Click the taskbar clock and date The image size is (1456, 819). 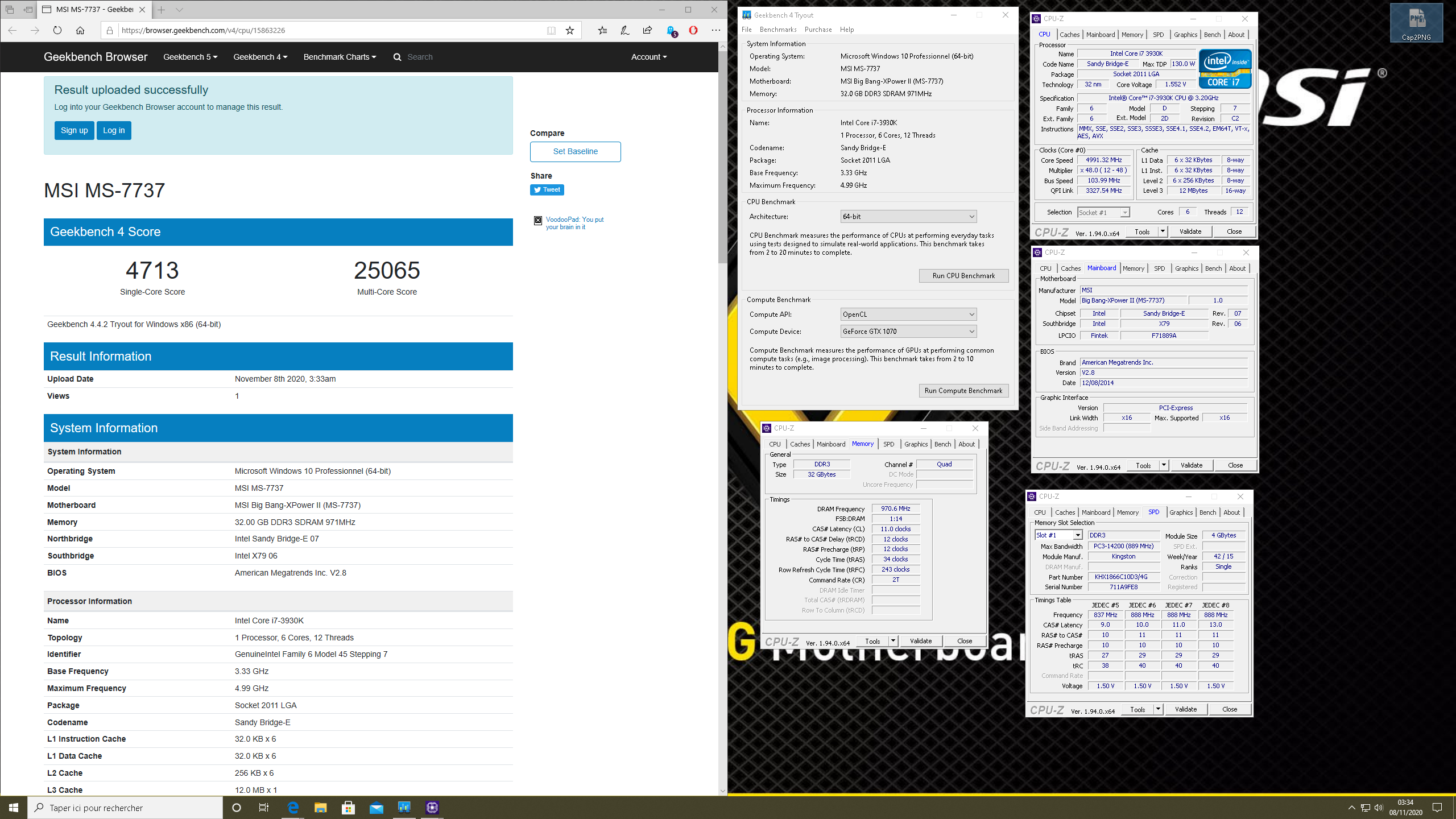[x=1405, y=808]
